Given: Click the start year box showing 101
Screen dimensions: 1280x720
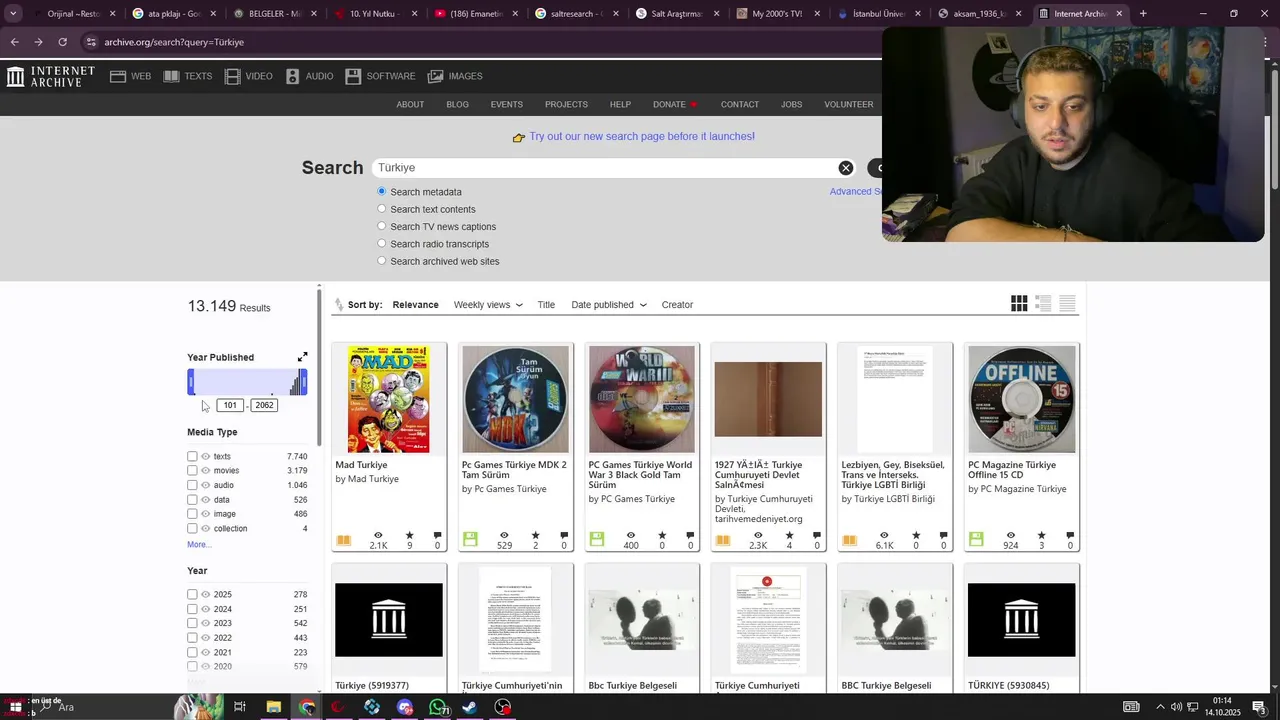Looking at the screenshot, I should 230,405.
